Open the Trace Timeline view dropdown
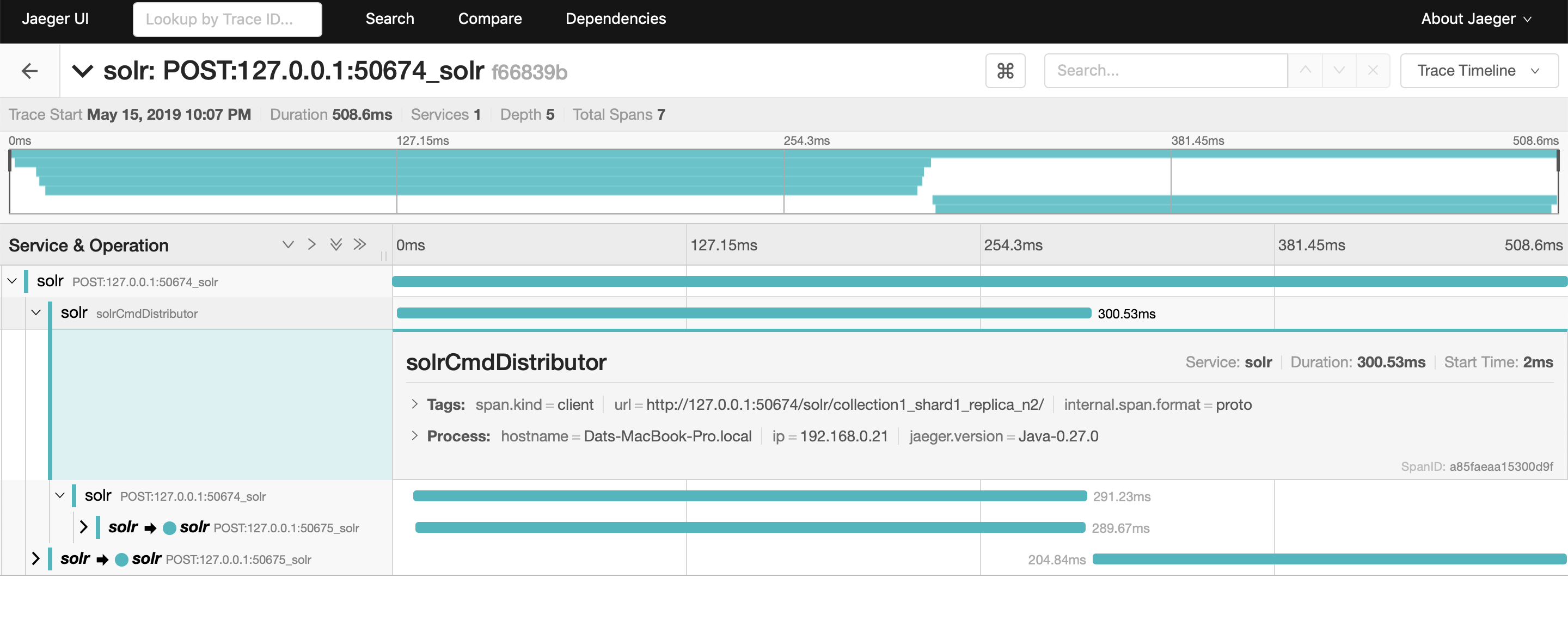Viewport: 1568px width, 627px height. click(1479, 71)
